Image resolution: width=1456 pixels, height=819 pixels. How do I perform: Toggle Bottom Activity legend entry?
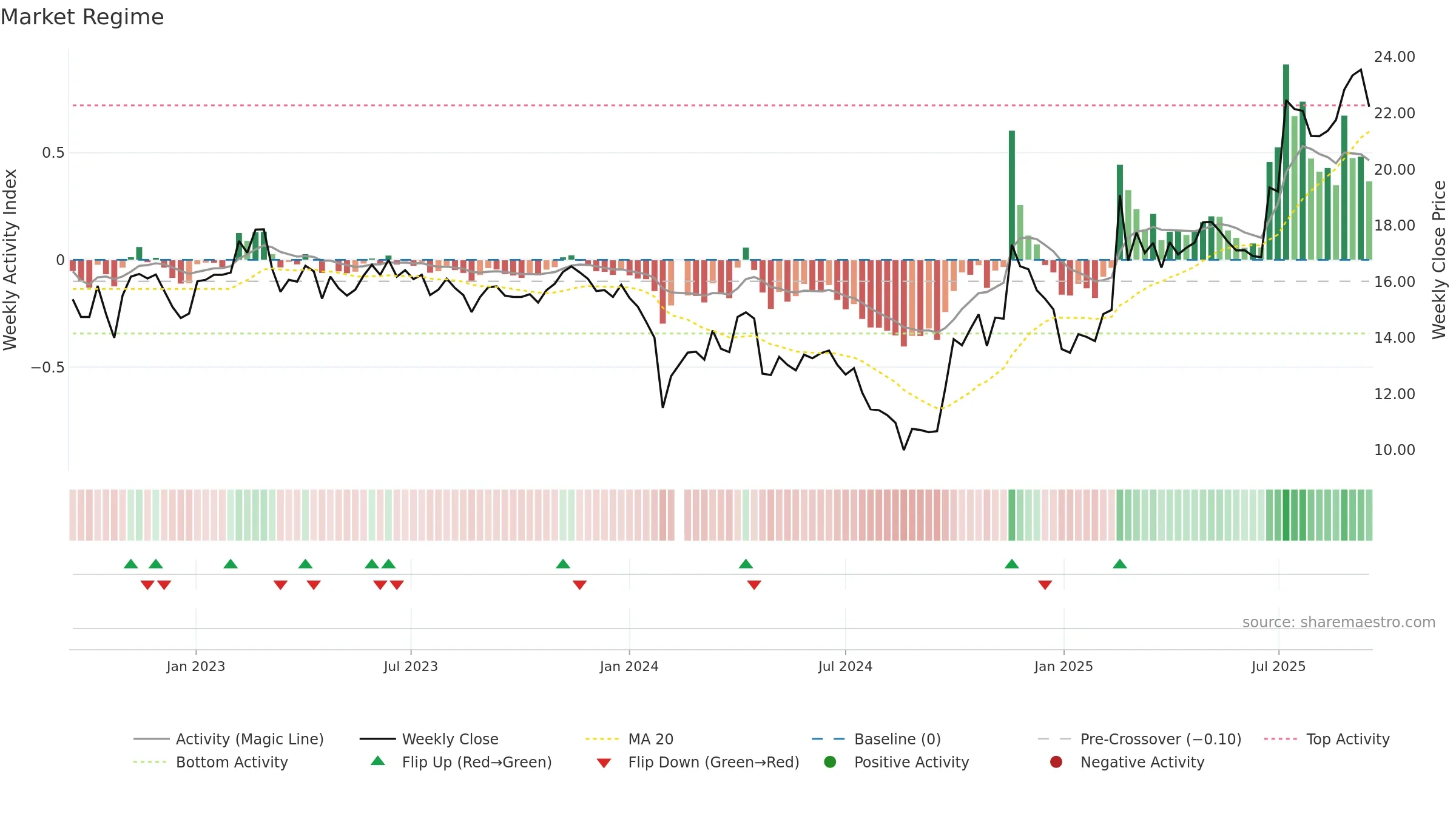click(211, 762)
